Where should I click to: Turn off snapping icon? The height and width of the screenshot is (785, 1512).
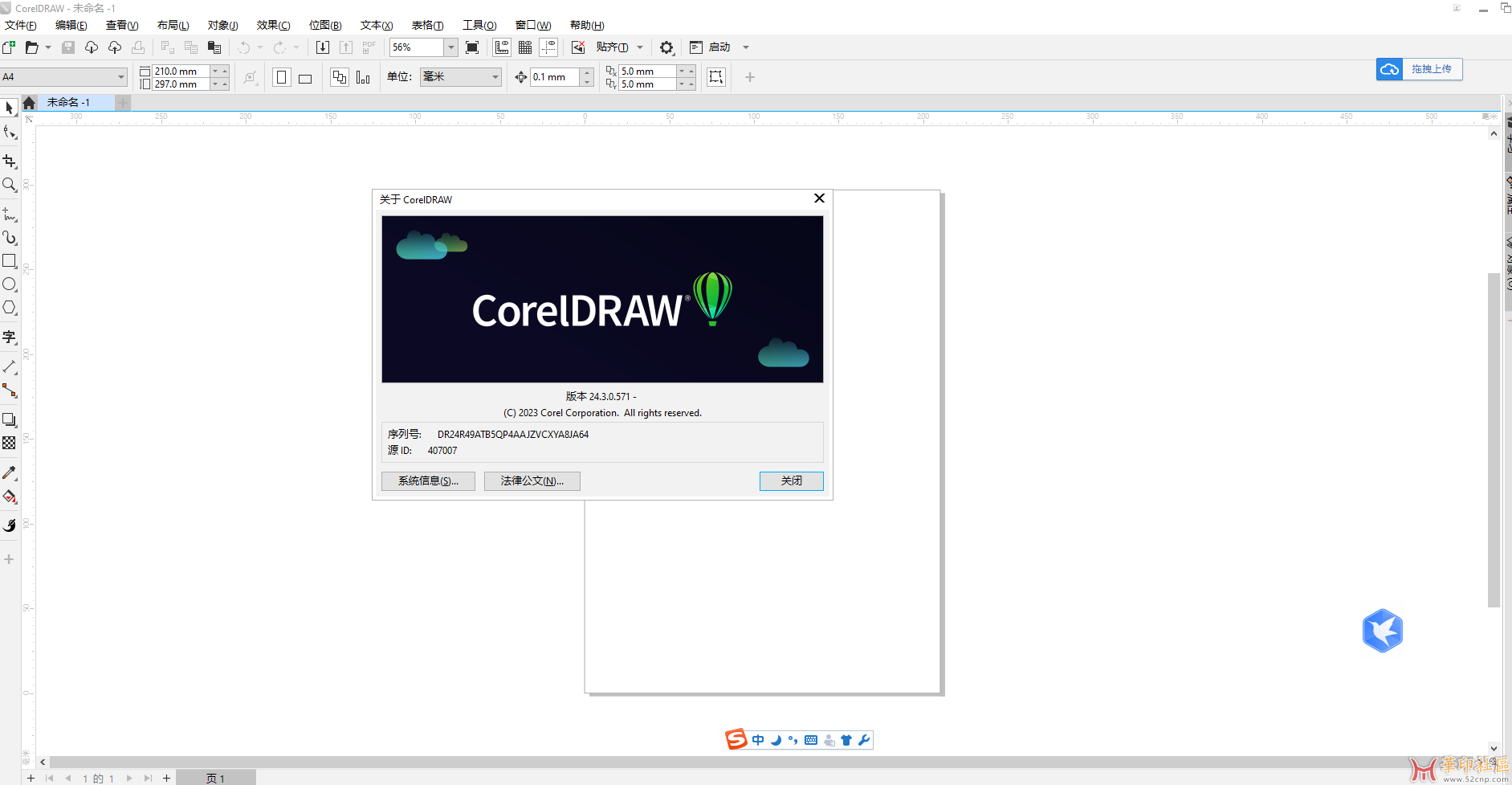tap(578, 47)
